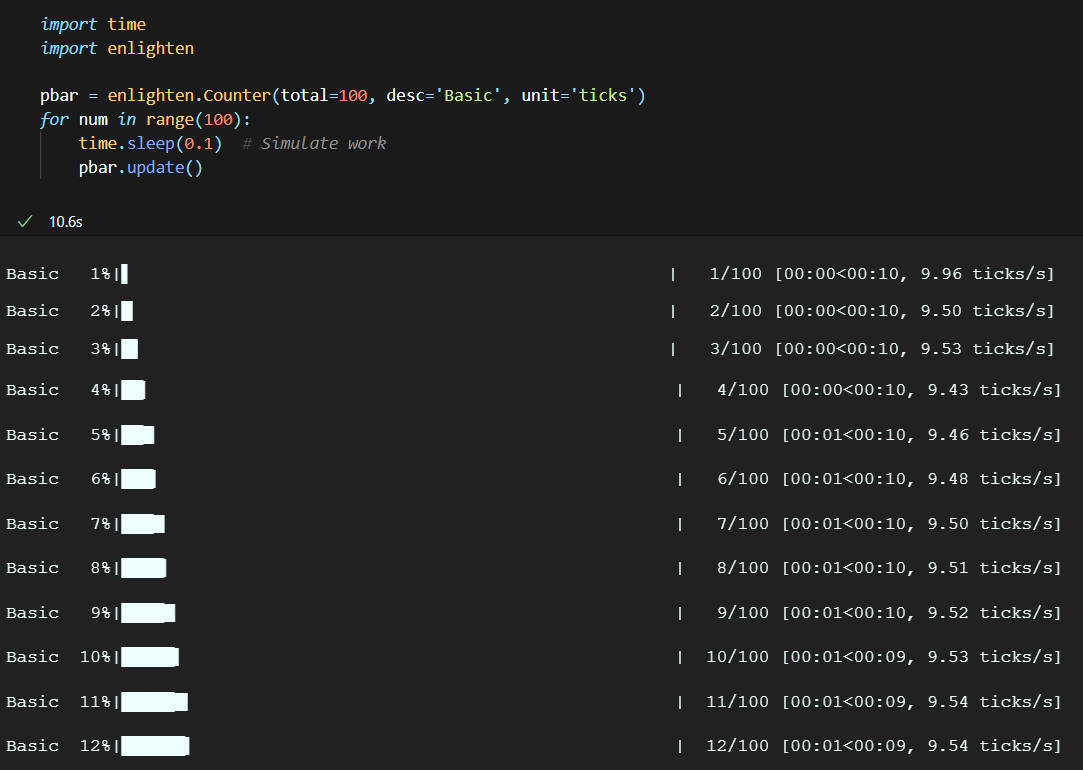Click the 00:00<00:10 time estimate text
Screen dimensions: 1083x770
coord(845,272)
